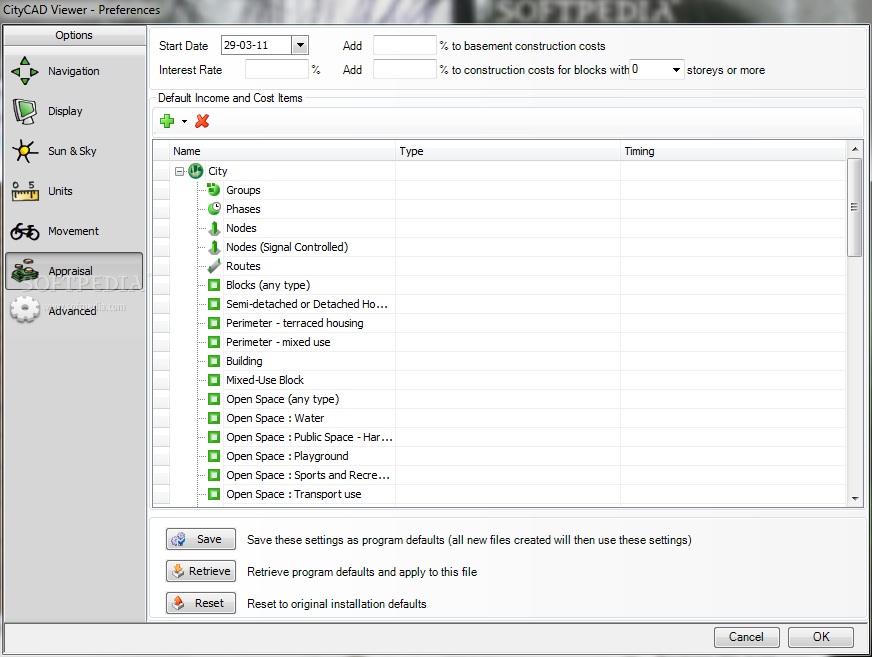Click the Perimeter - mixed use square icon
This screenshot has height=657, width=872.
[x=214, y=342]
